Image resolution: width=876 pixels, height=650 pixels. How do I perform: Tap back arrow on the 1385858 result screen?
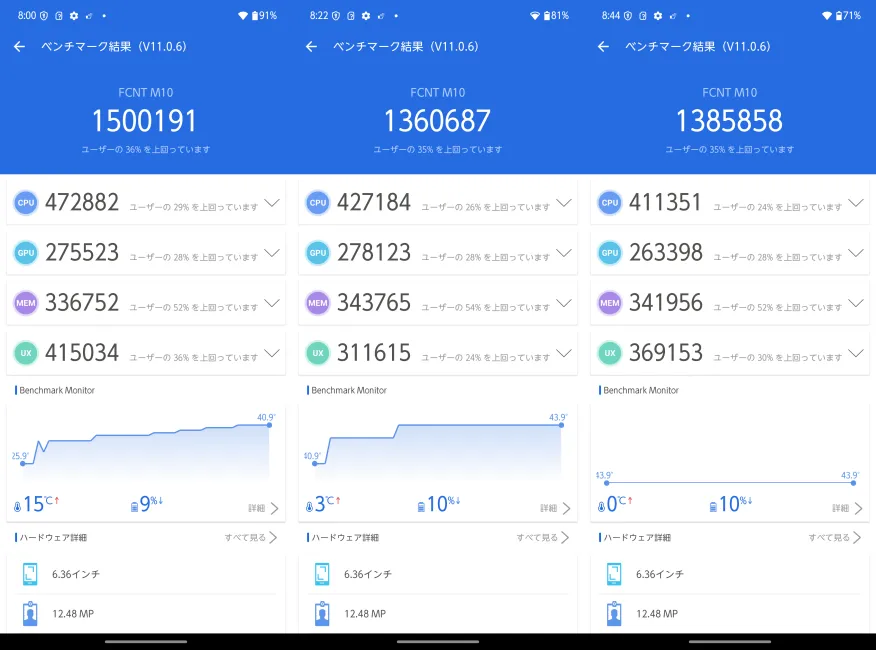pos(603,47)
